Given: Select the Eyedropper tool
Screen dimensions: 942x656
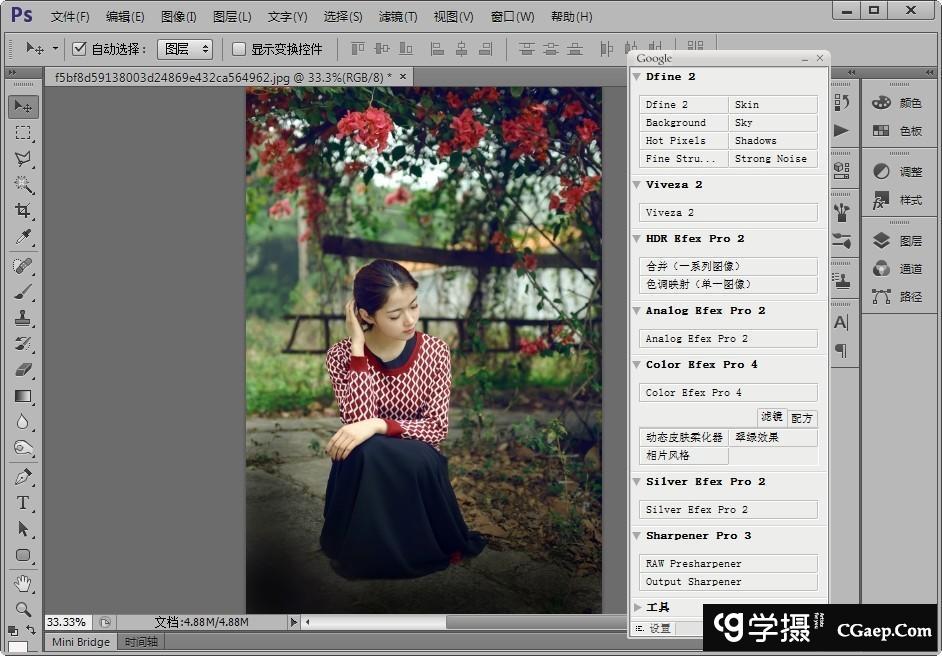Looking at the screenshot, I should (x=23, y=238).
